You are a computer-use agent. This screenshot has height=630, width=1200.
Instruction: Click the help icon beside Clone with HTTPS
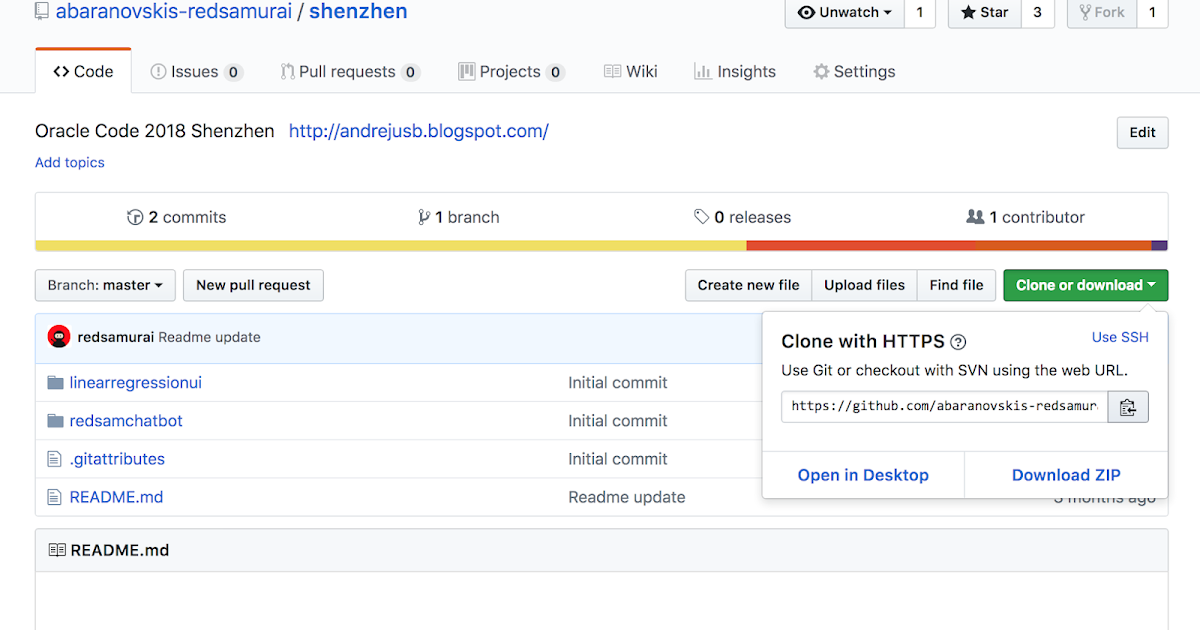958,341
